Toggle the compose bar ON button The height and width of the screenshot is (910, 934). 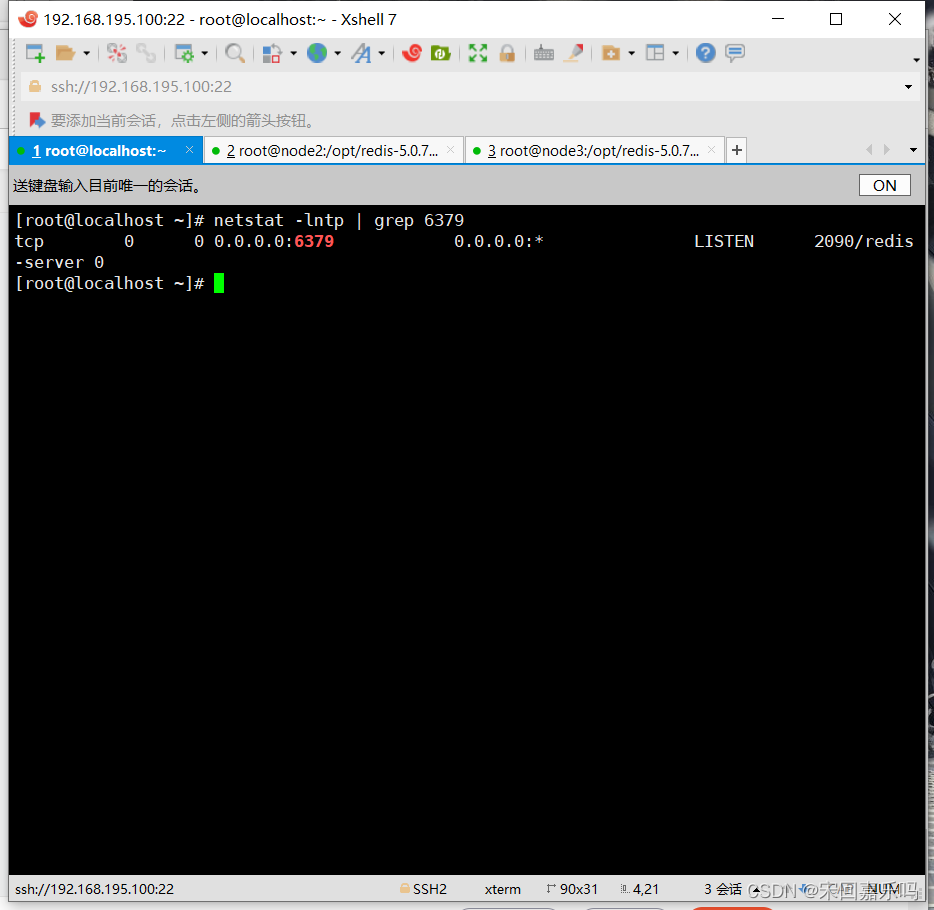pos(885,185)
